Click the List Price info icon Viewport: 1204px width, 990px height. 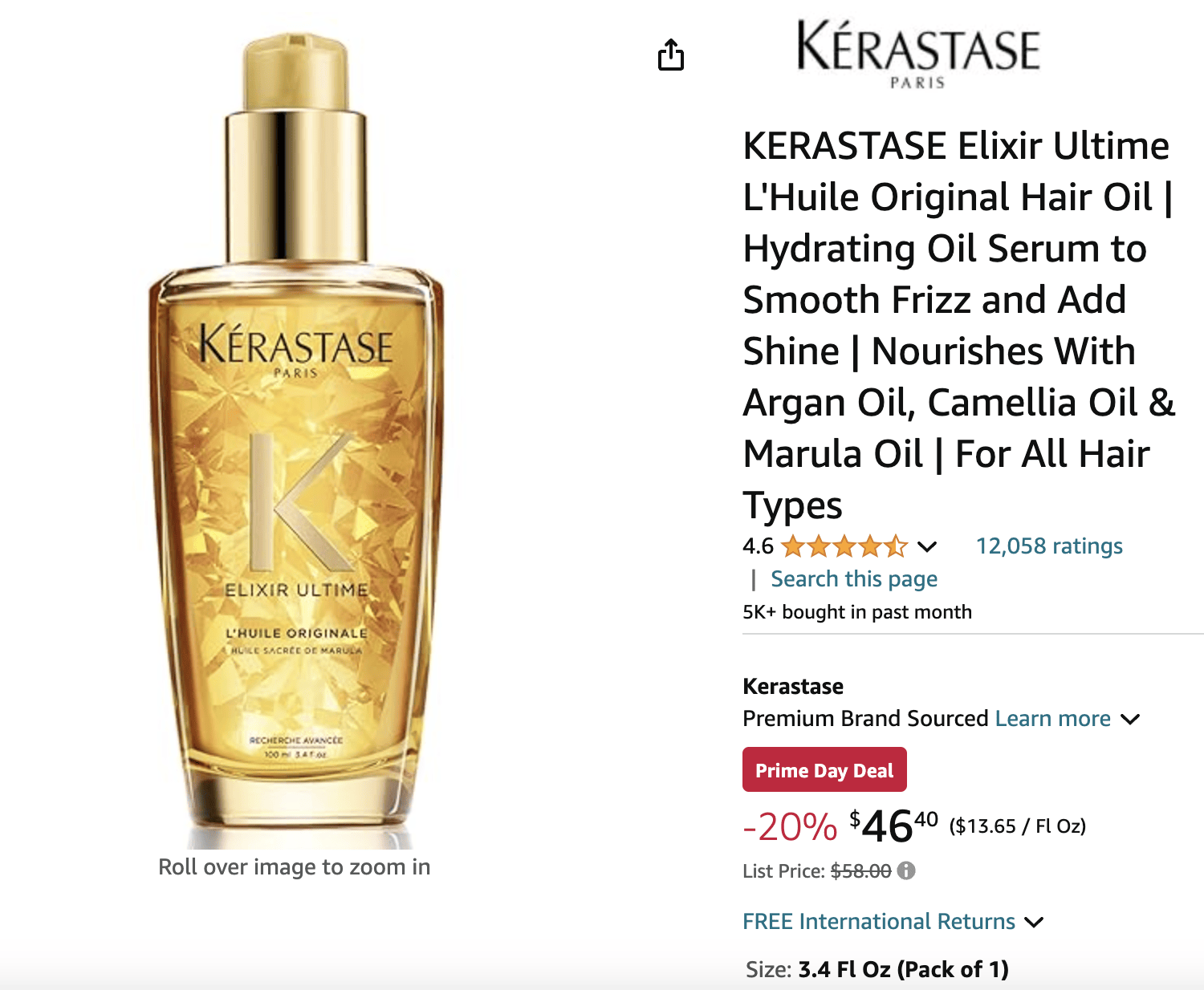[x=906, y=870]
